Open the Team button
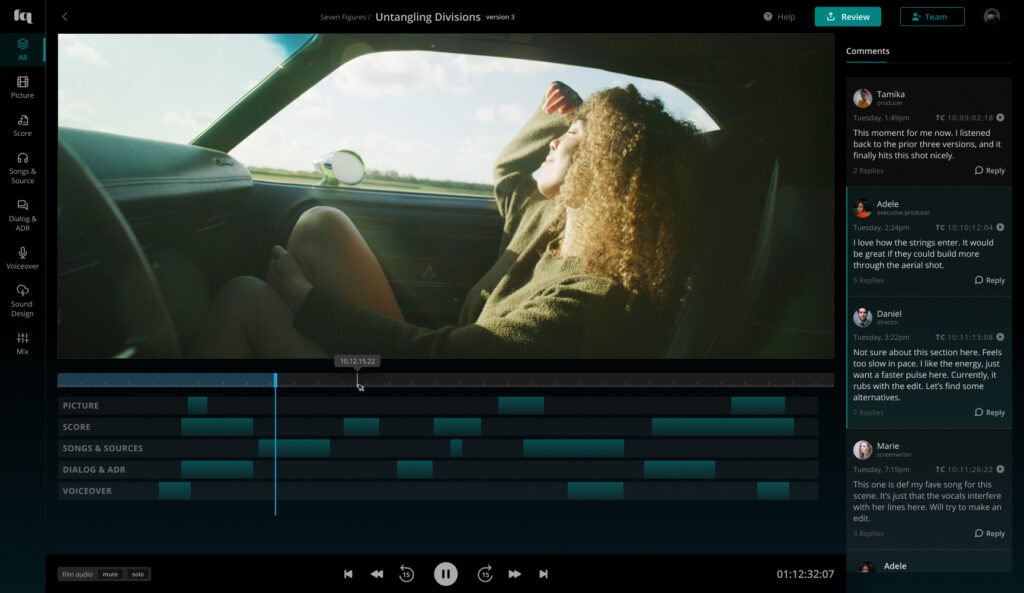Image resolution: width=1024 pixels, height=593 pixels. pyautogui.click(x=931, y=17)
